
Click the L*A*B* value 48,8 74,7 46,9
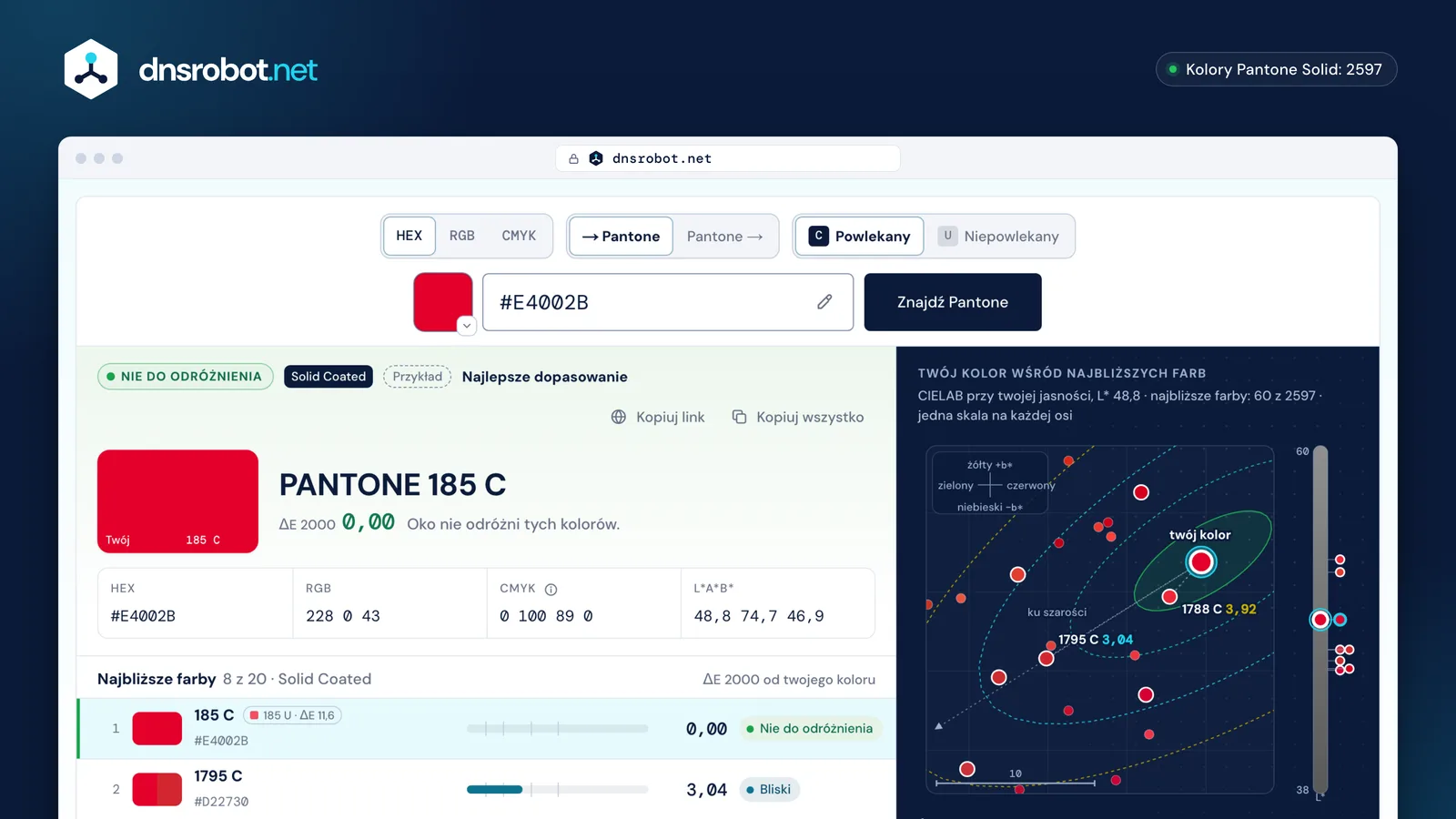click(759, 616)
